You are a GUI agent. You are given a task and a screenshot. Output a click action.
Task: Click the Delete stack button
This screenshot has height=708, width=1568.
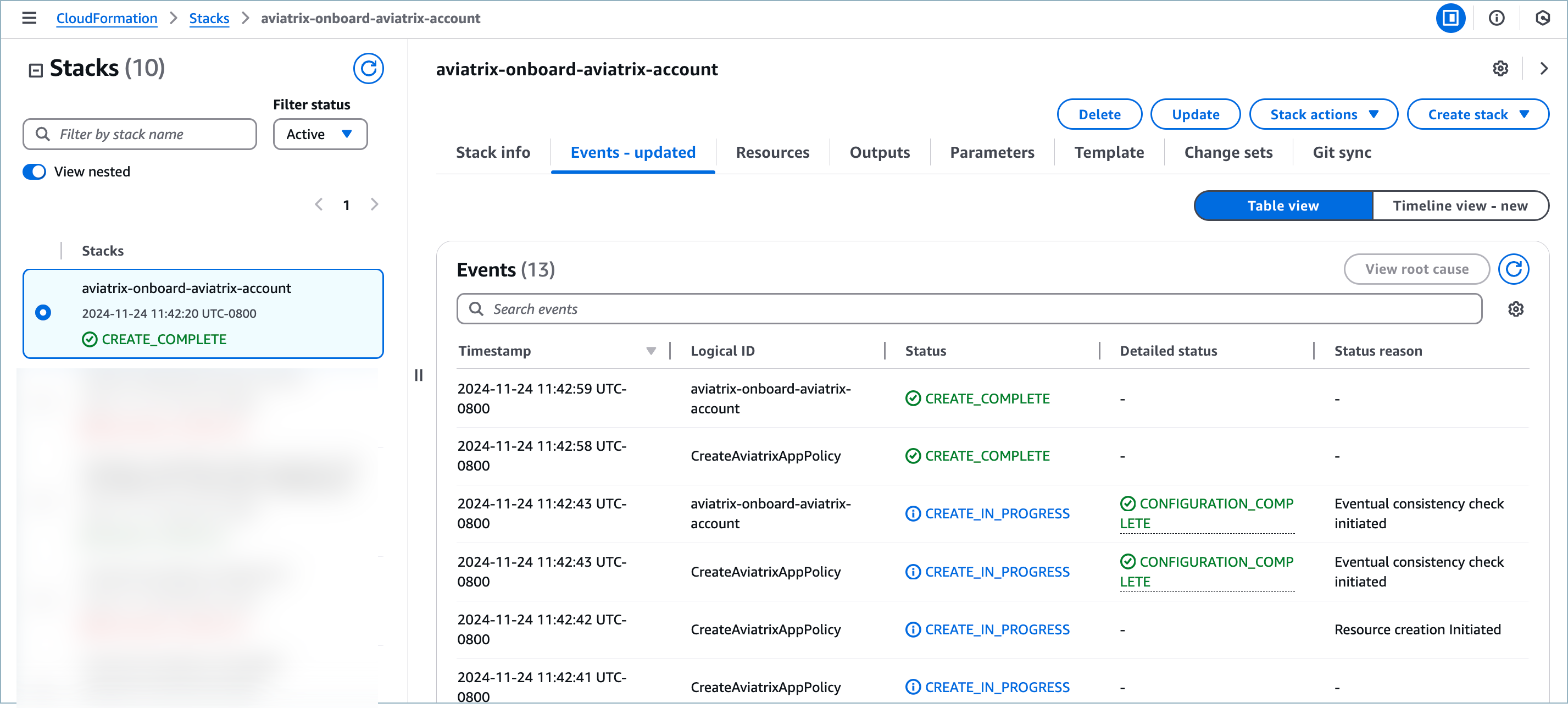click(1099, 114)
